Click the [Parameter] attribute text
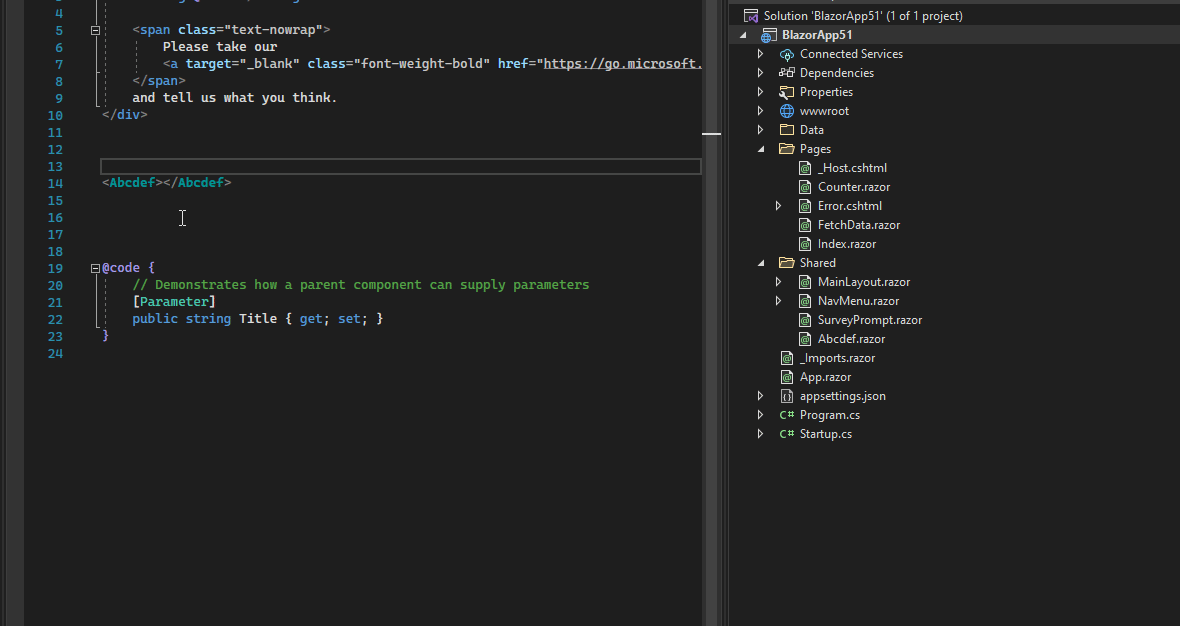Viewport: 1180px width, 626px height. click(175, 302)
